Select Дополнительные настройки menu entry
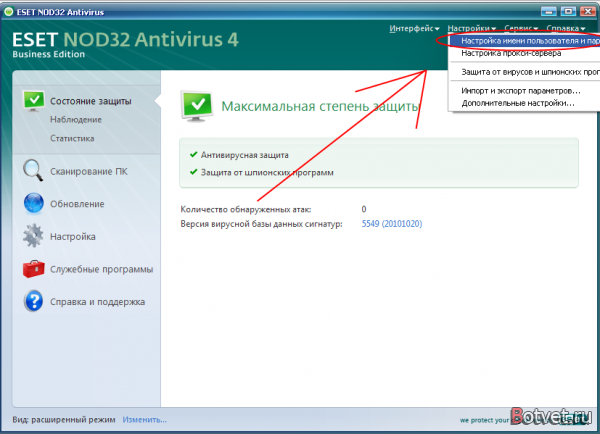 (x=525, y=103)
